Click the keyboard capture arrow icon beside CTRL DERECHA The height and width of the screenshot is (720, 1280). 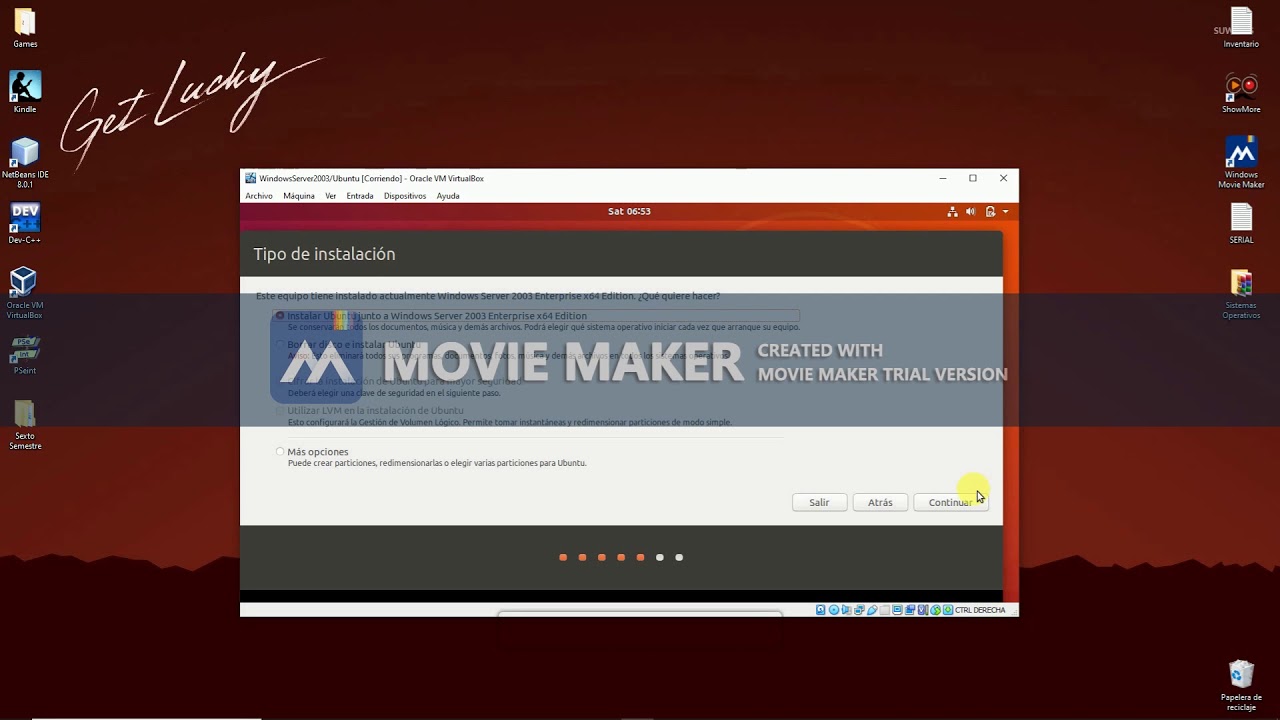[x=948, y=609]
